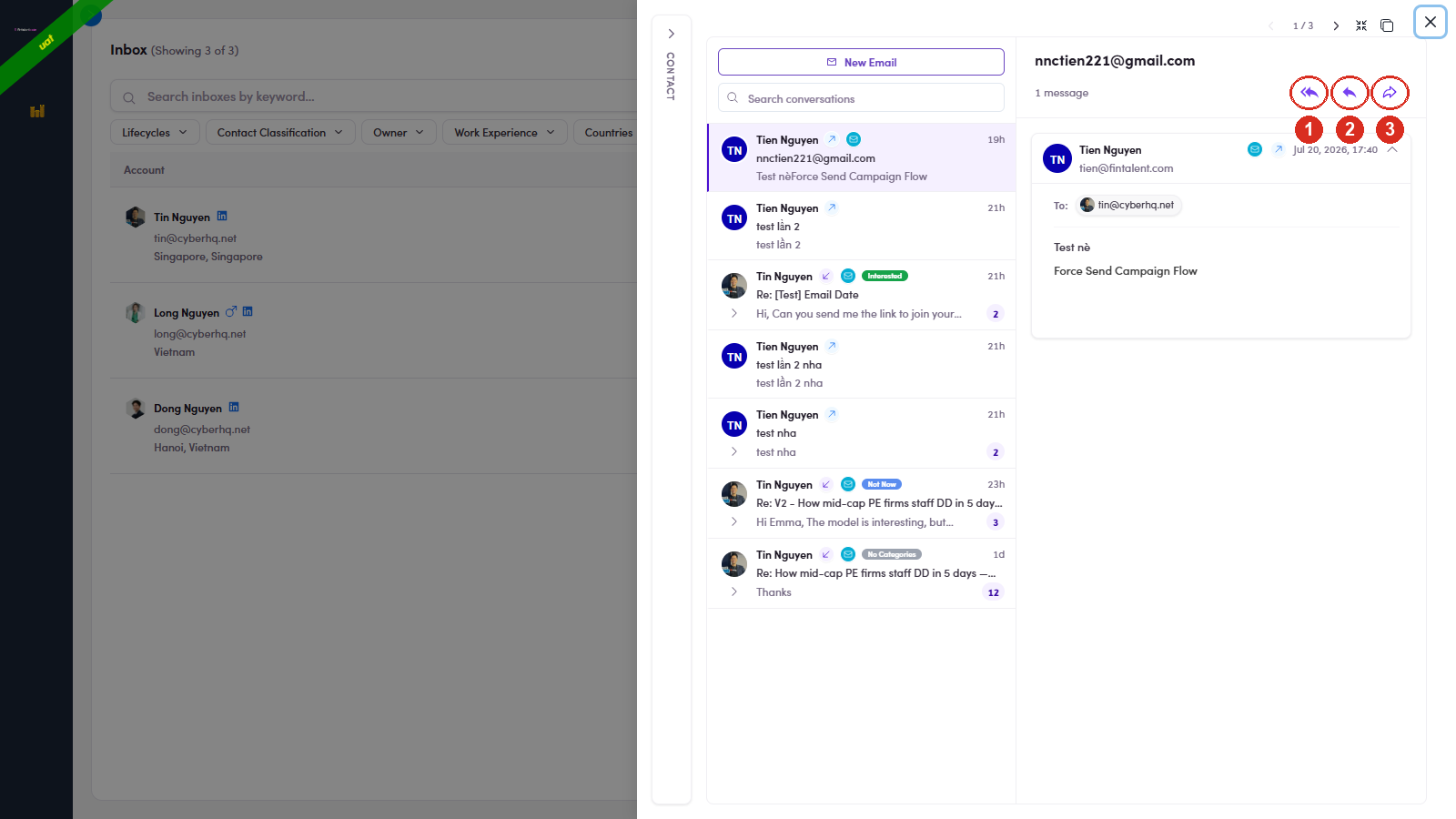1456x819 pixels.
Task: Click the single Reply arrow icon
Action: click(1350, 93)
